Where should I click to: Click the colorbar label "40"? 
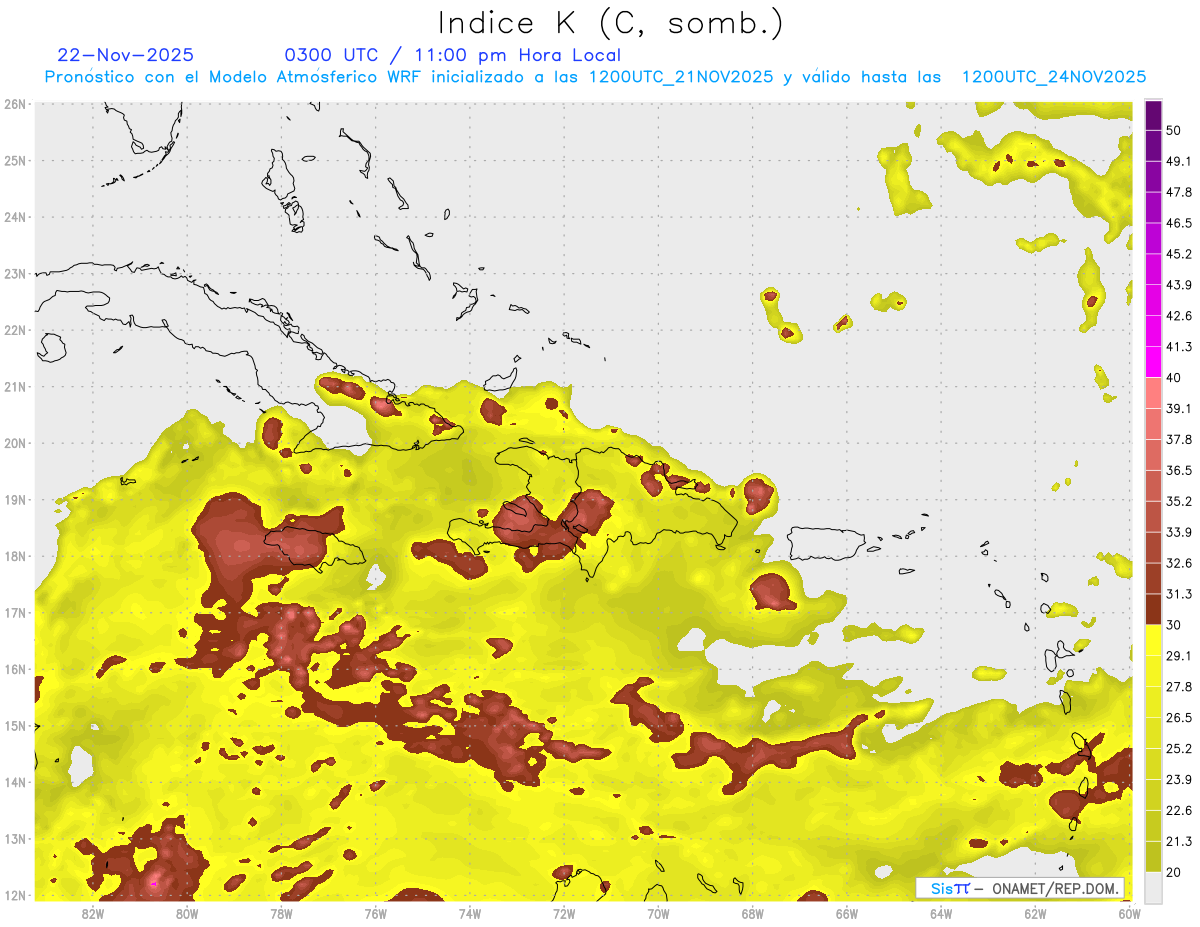[1173, 378]
